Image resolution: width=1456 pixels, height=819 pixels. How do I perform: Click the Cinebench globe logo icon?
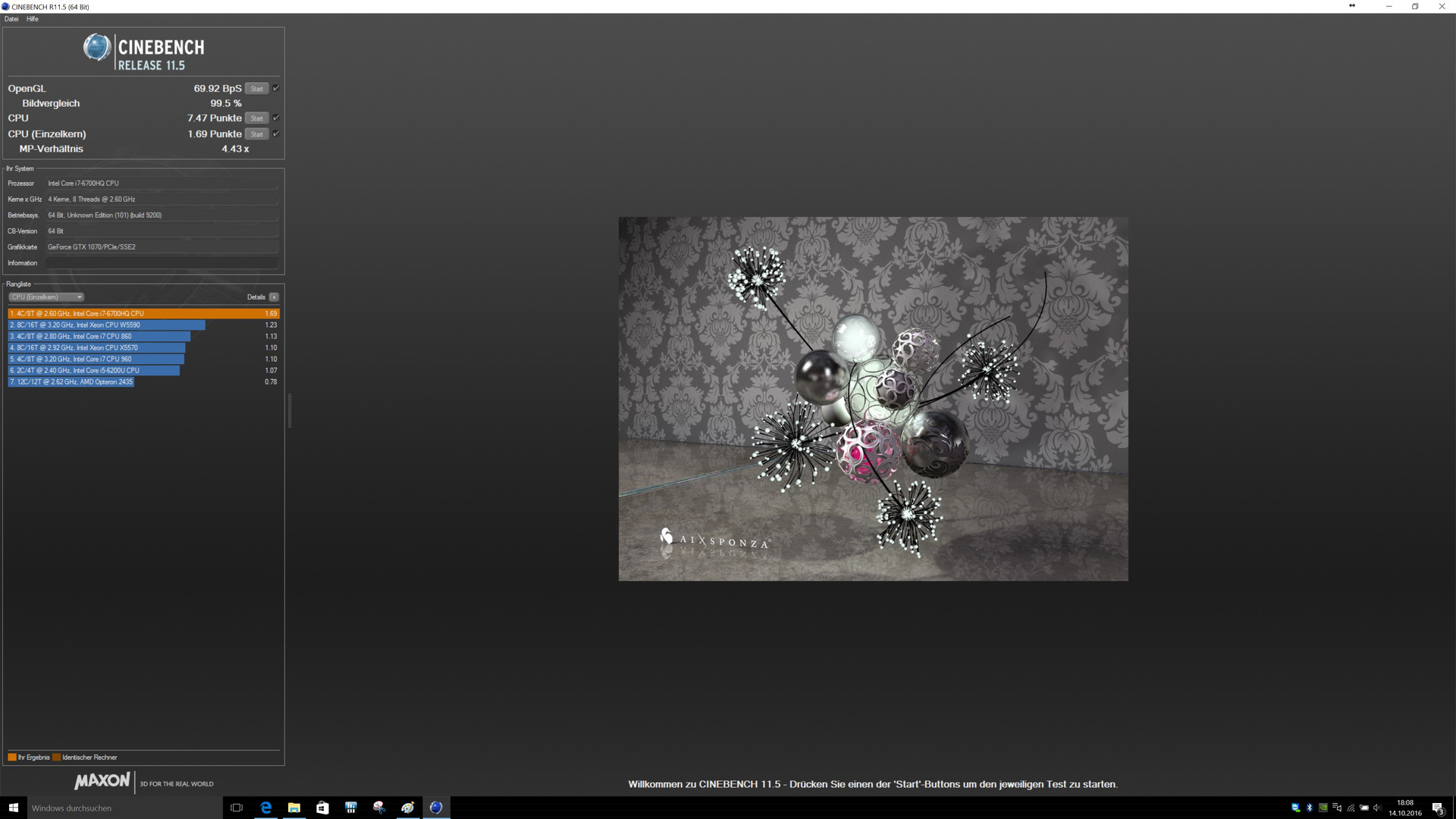(97, 47)
